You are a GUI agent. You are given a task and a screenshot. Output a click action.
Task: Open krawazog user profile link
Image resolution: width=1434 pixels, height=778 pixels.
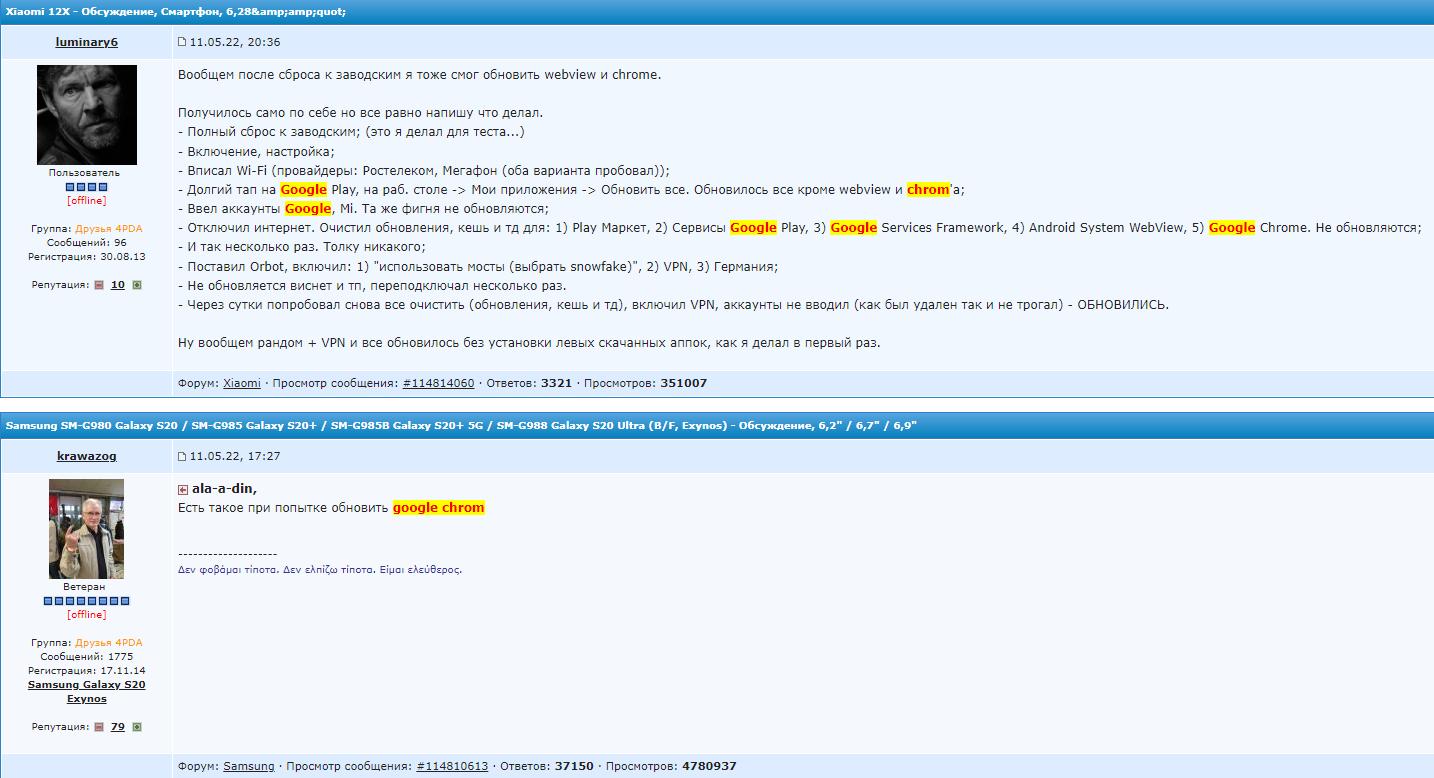(x=87, y=456)
